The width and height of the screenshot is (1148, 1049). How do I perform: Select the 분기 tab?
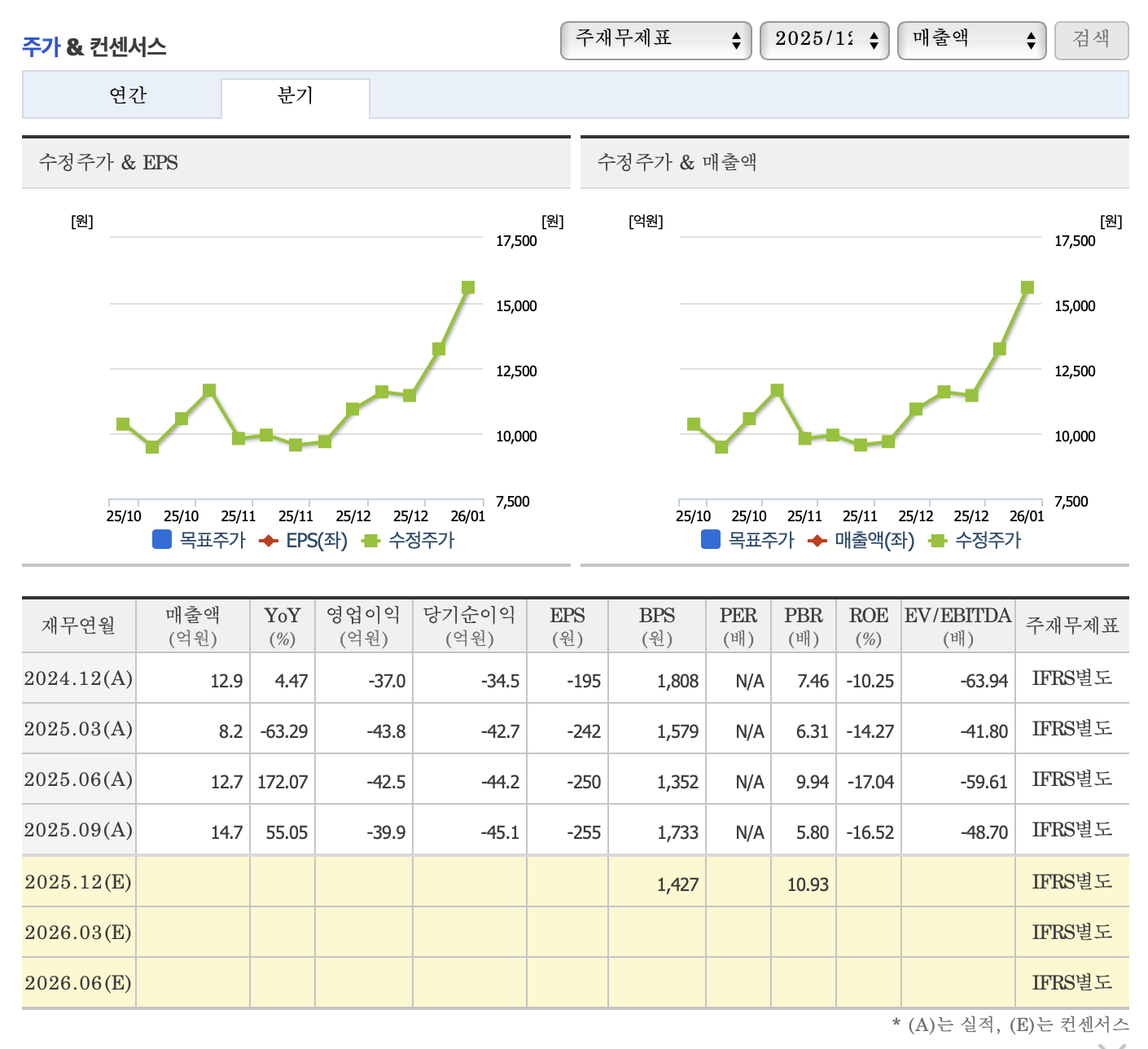(x=296, y=96)
